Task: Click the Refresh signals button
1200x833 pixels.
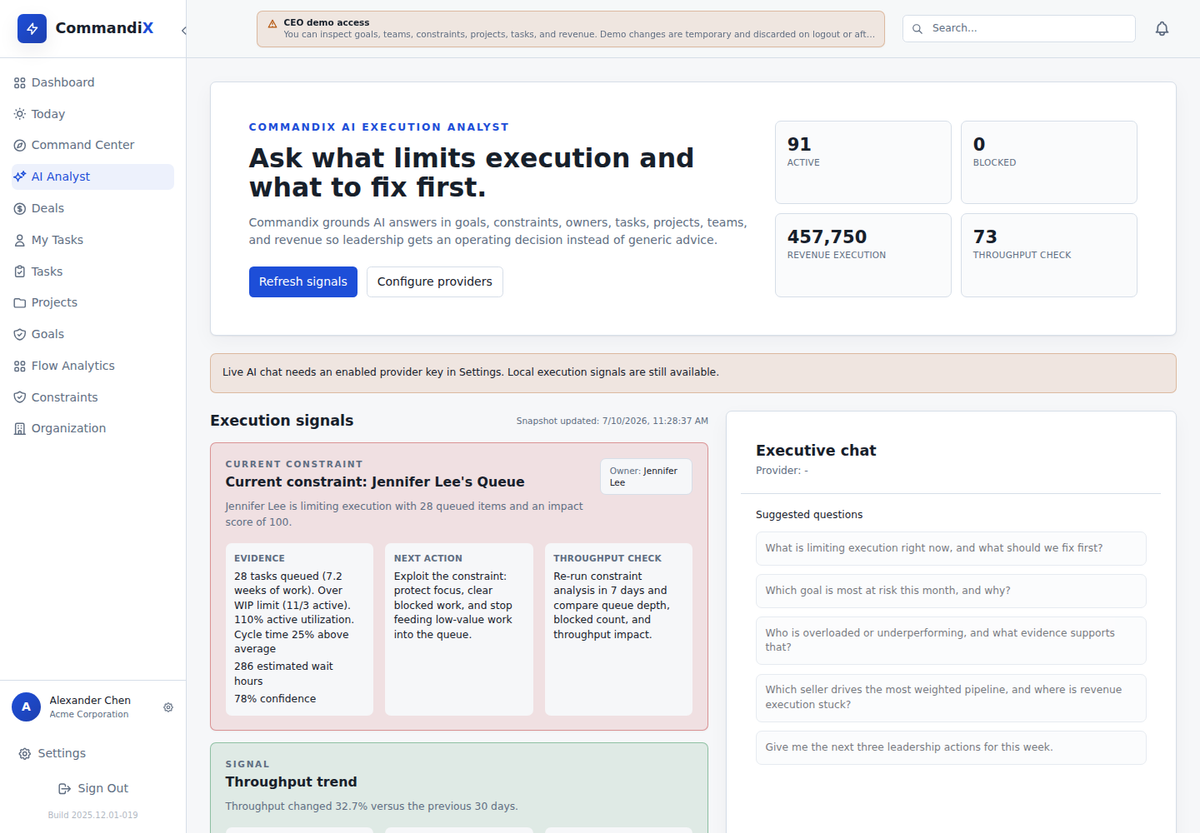Action: coord(303,282)
